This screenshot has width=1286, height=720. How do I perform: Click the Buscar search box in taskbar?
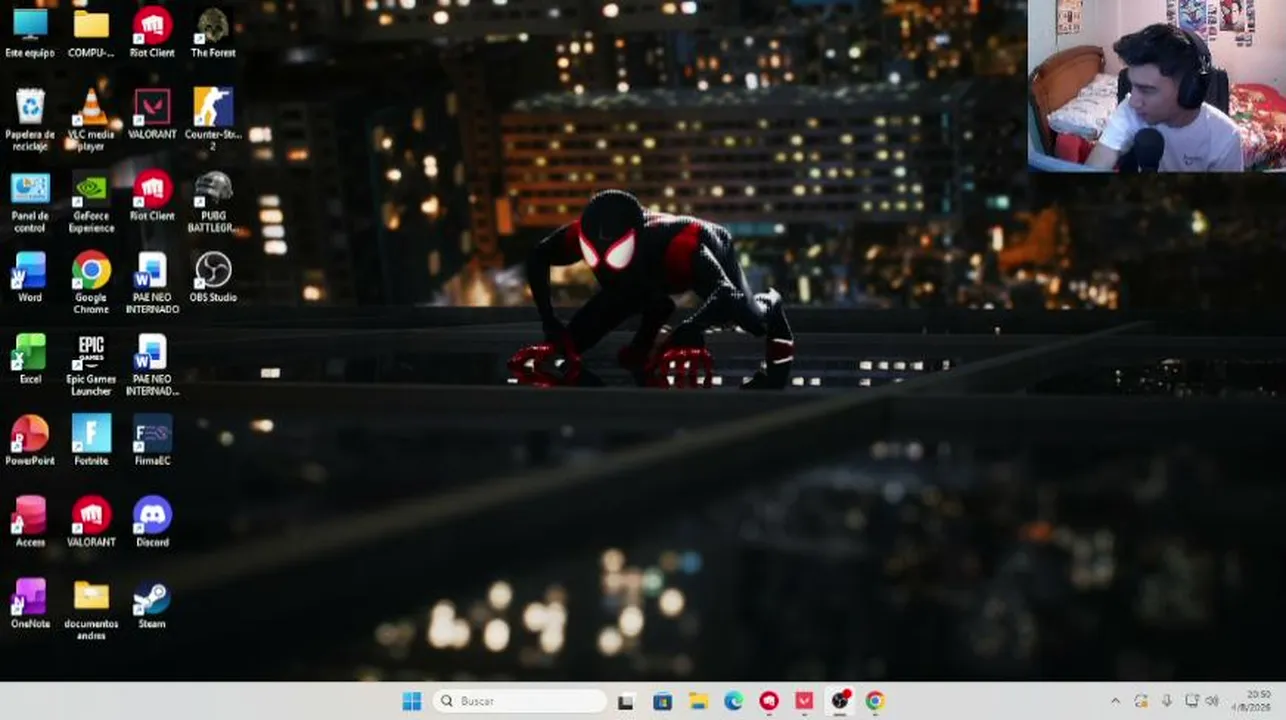tap(520, 701)
